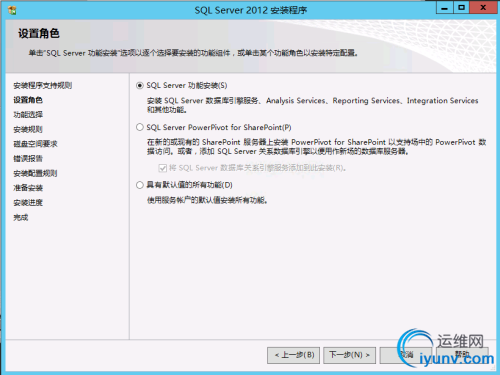Viewport: 500px width, 375px height.
Task: Minimize the SQL Server 2012 setup window
Action: point(445,8)
